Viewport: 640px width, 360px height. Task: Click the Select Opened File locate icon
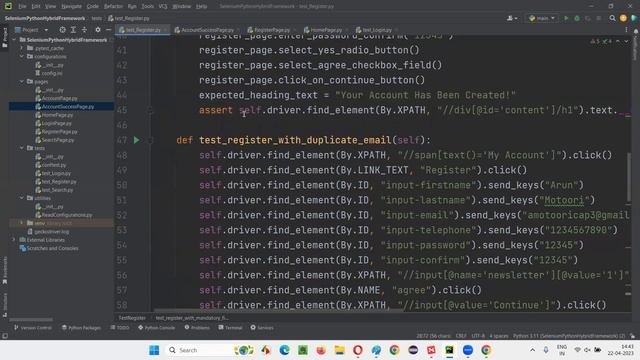point(62,30)
